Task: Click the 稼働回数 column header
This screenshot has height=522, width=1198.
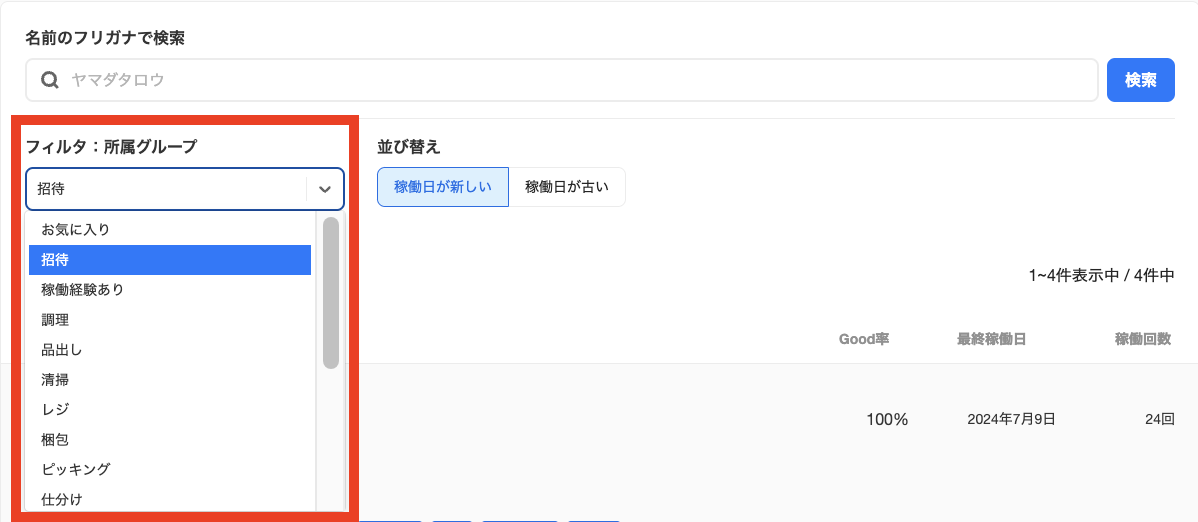Action: pos(1142,339)
